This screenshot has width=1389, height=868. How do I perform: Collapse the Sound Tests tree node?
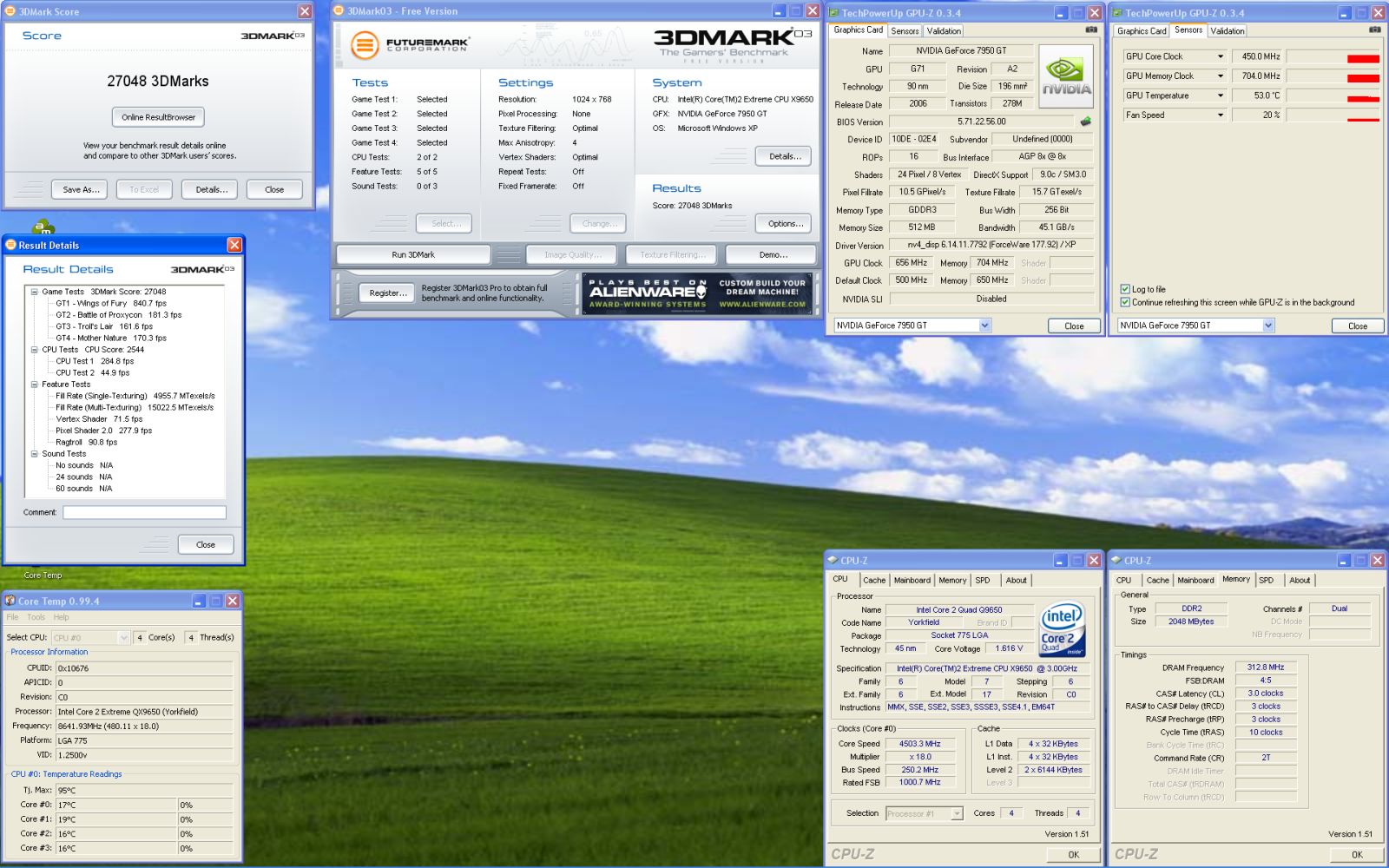[35, 454]
